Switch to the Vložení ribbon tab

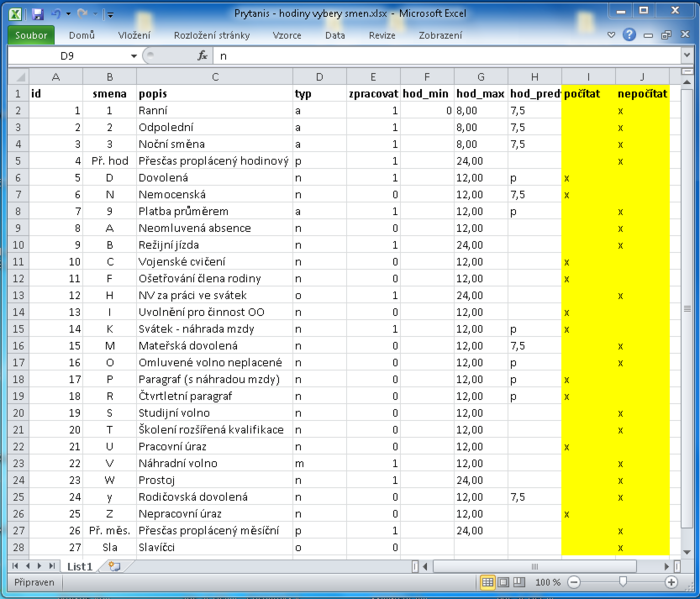(x=134, y=35)
